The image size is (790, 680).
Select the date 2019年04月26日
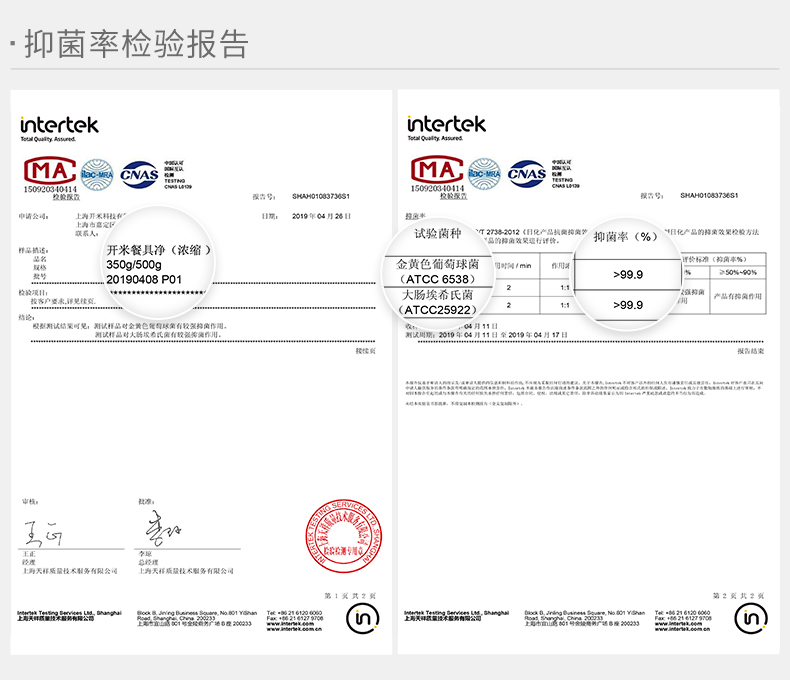(321, 216)
